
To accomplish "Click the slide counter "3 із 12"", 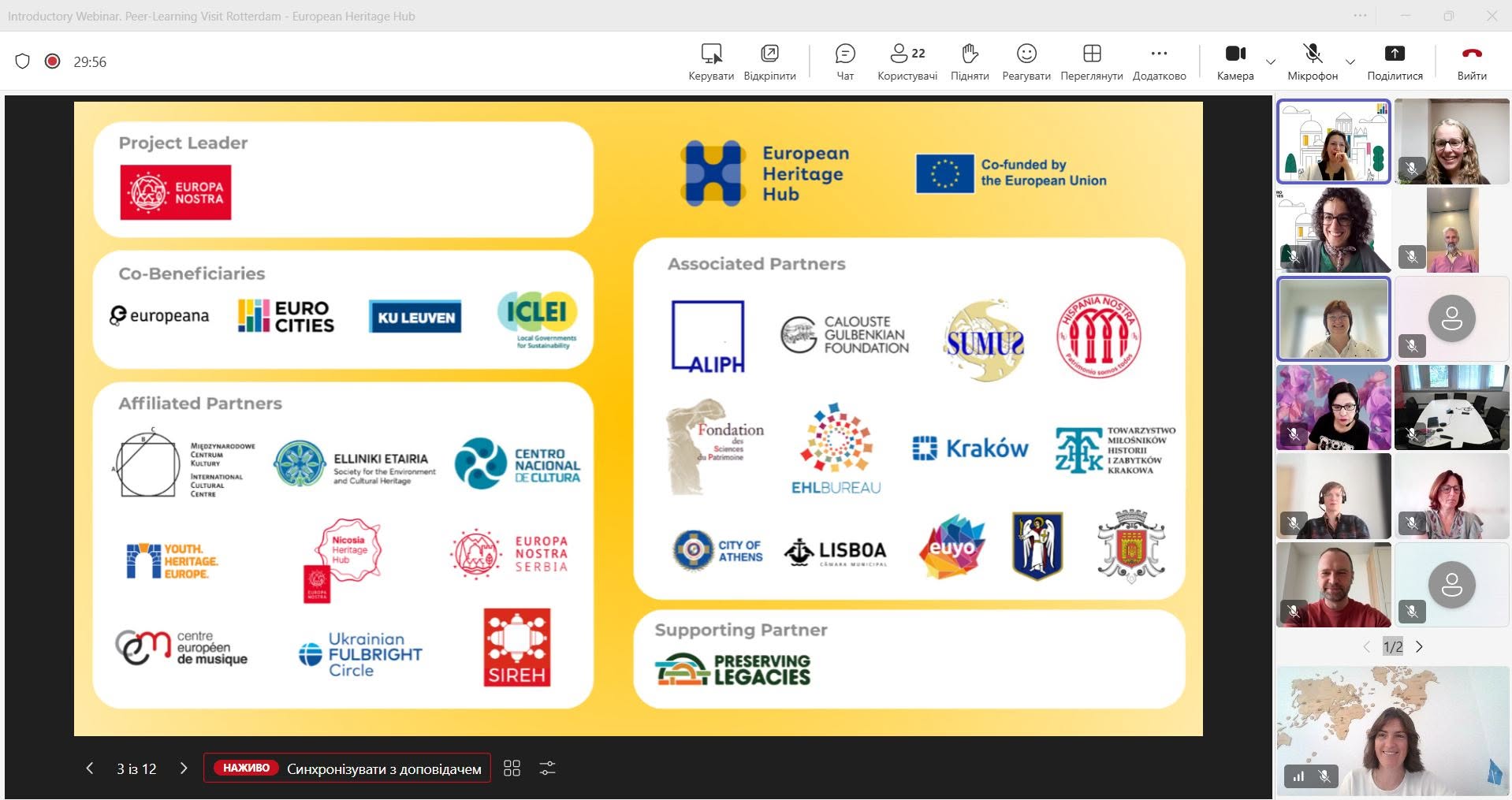I will point(136,768).
